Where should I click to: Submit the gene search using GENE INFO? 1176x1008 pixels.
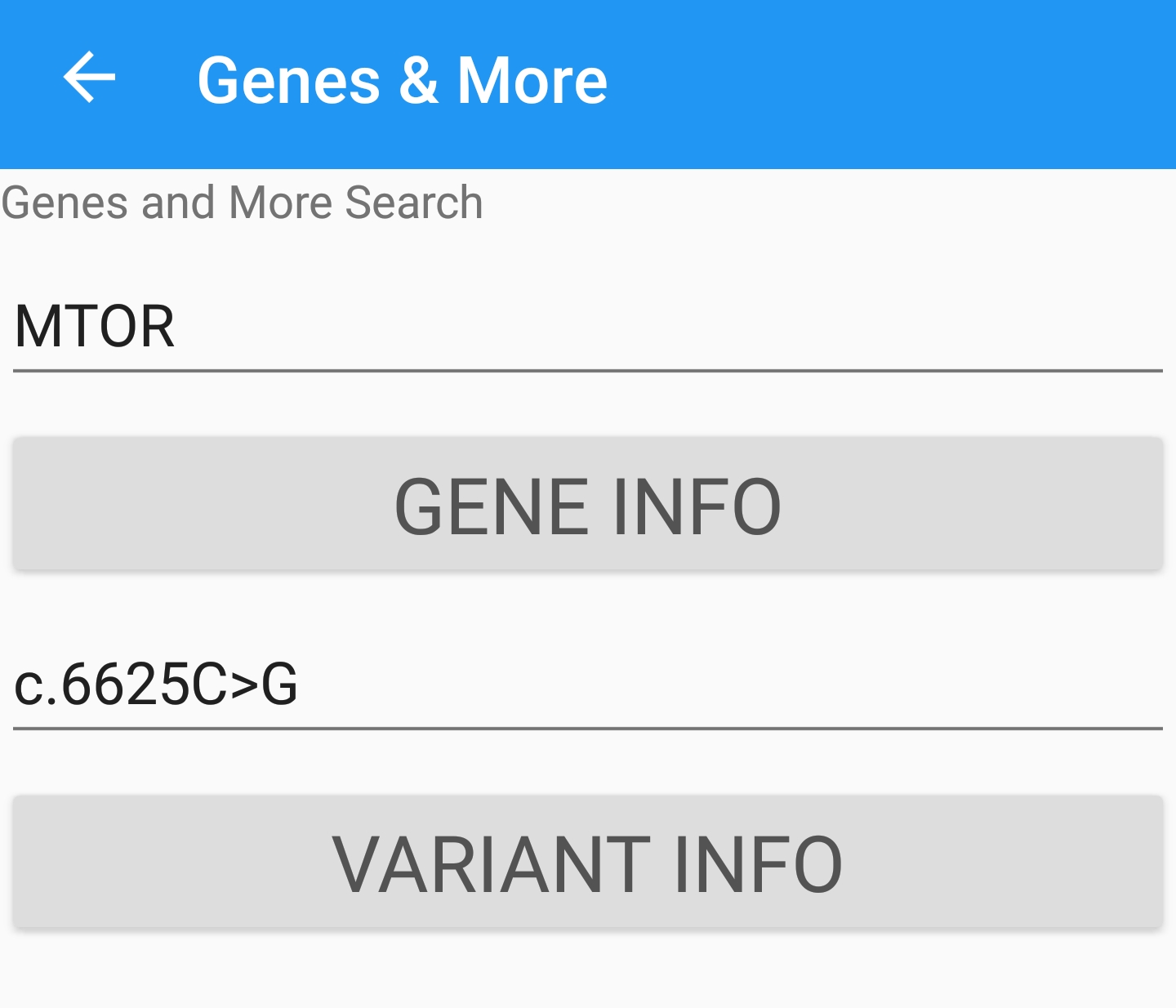point(587,504)
